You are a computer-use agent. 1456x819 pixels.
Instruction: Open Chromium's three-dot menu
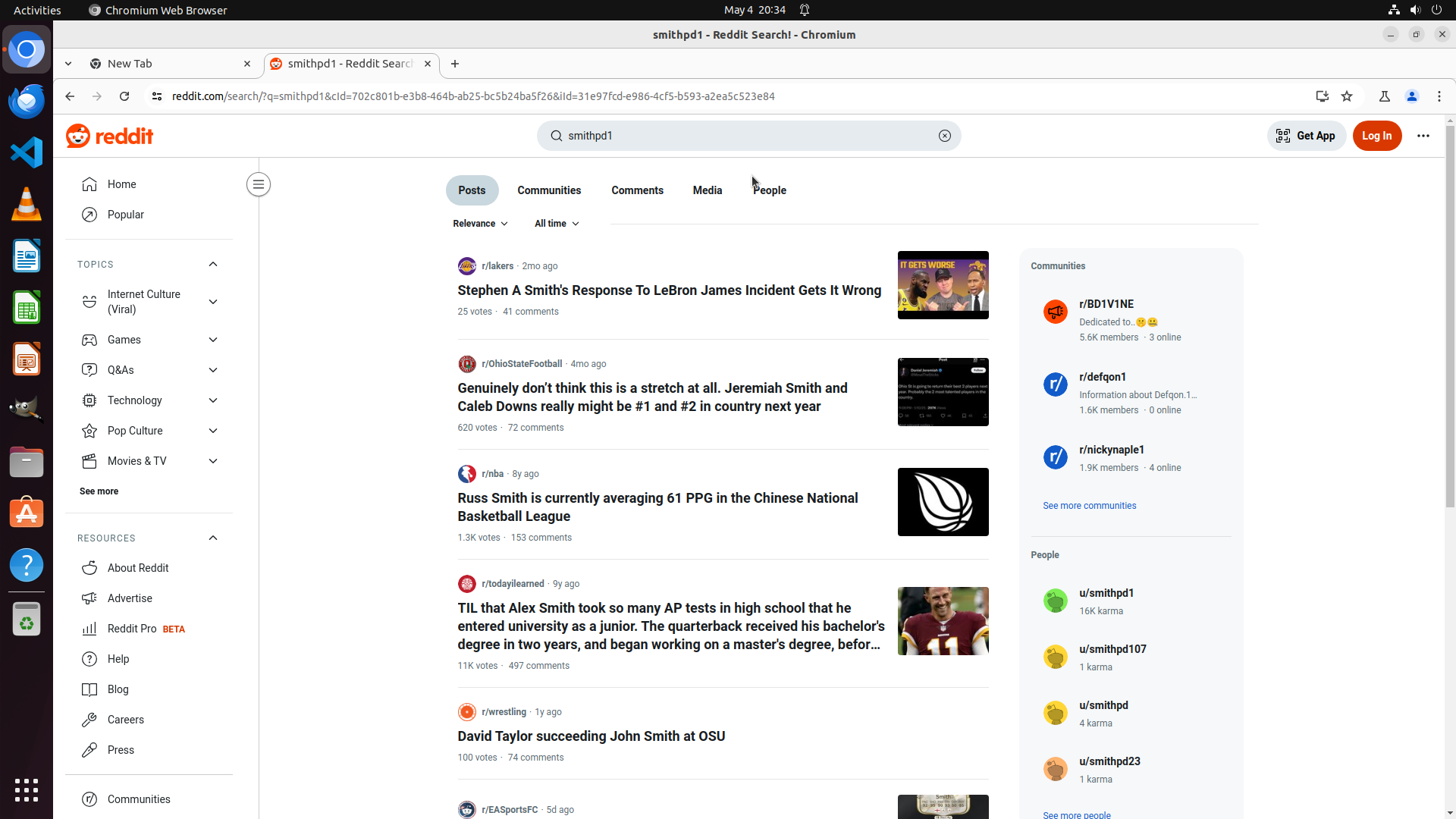coord(1439,96)
